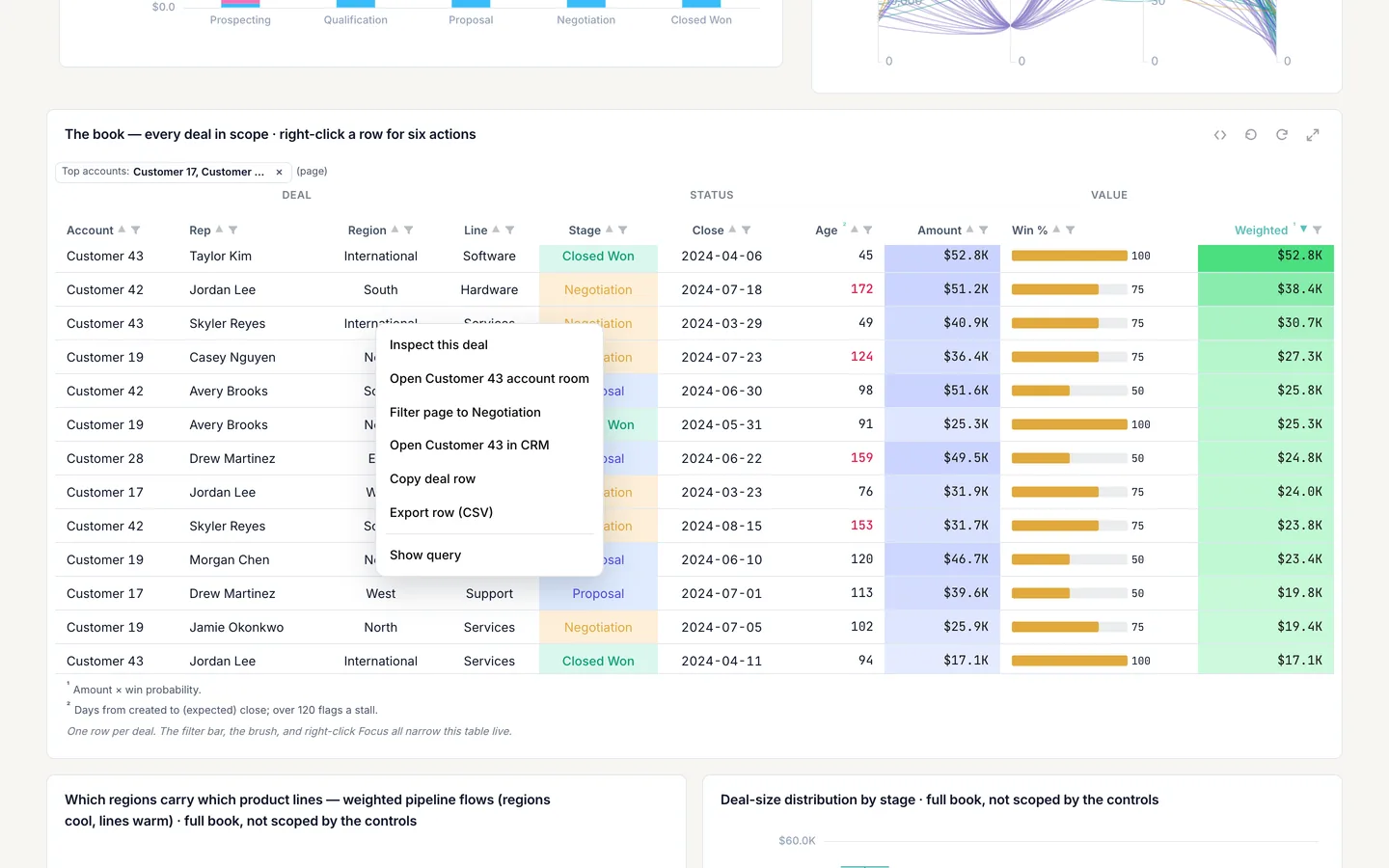
Task: Click the Win % bar in the $51.2K row
Action: tap(1069, 289)
